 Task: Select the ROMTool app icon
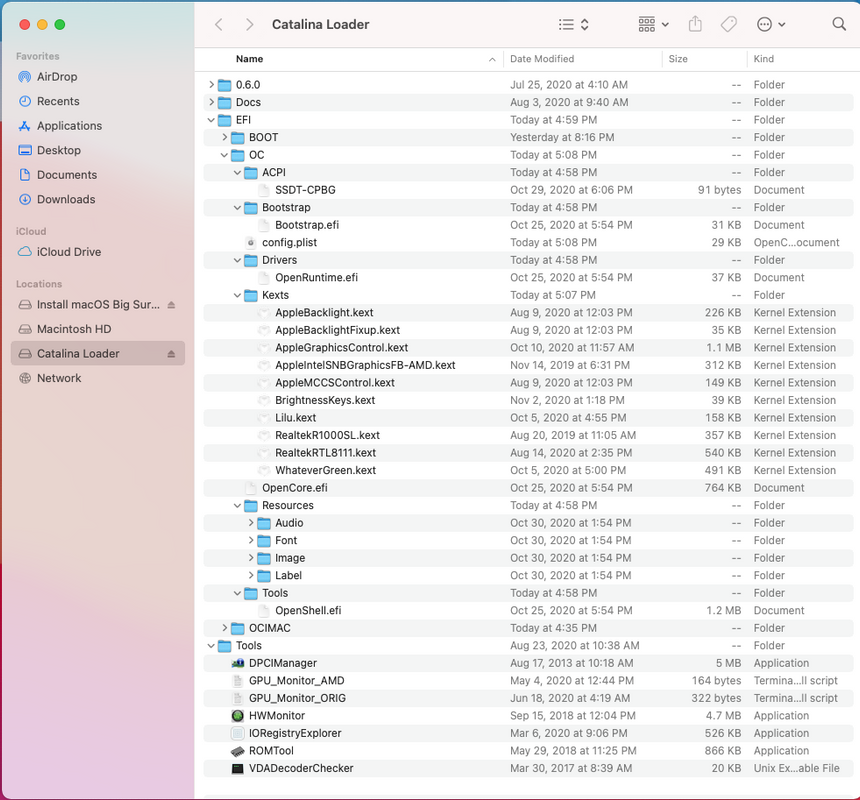click(237, 751)
